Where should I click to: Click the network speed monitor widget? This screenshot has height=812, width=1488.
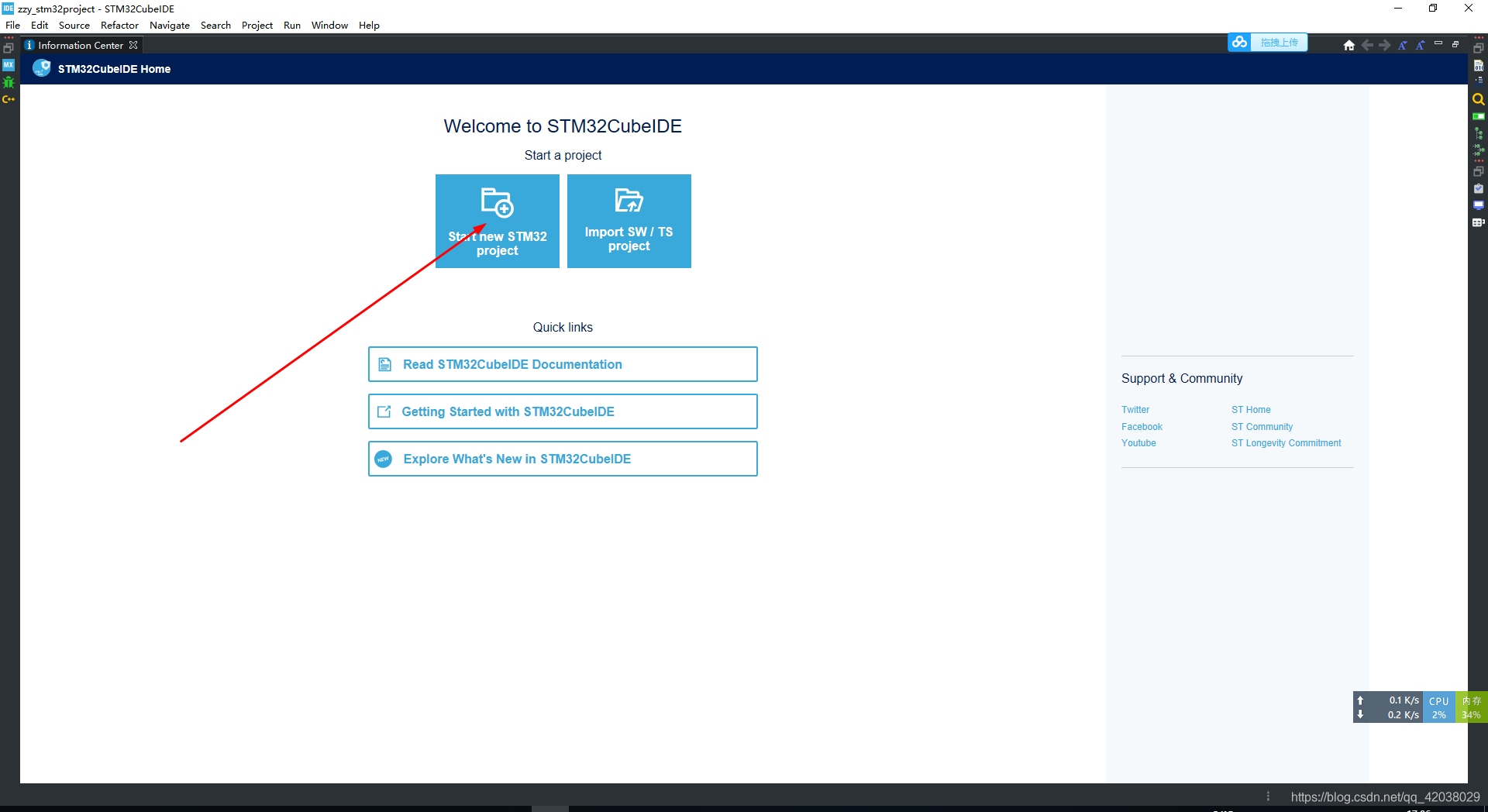[x=1388, y=707]
